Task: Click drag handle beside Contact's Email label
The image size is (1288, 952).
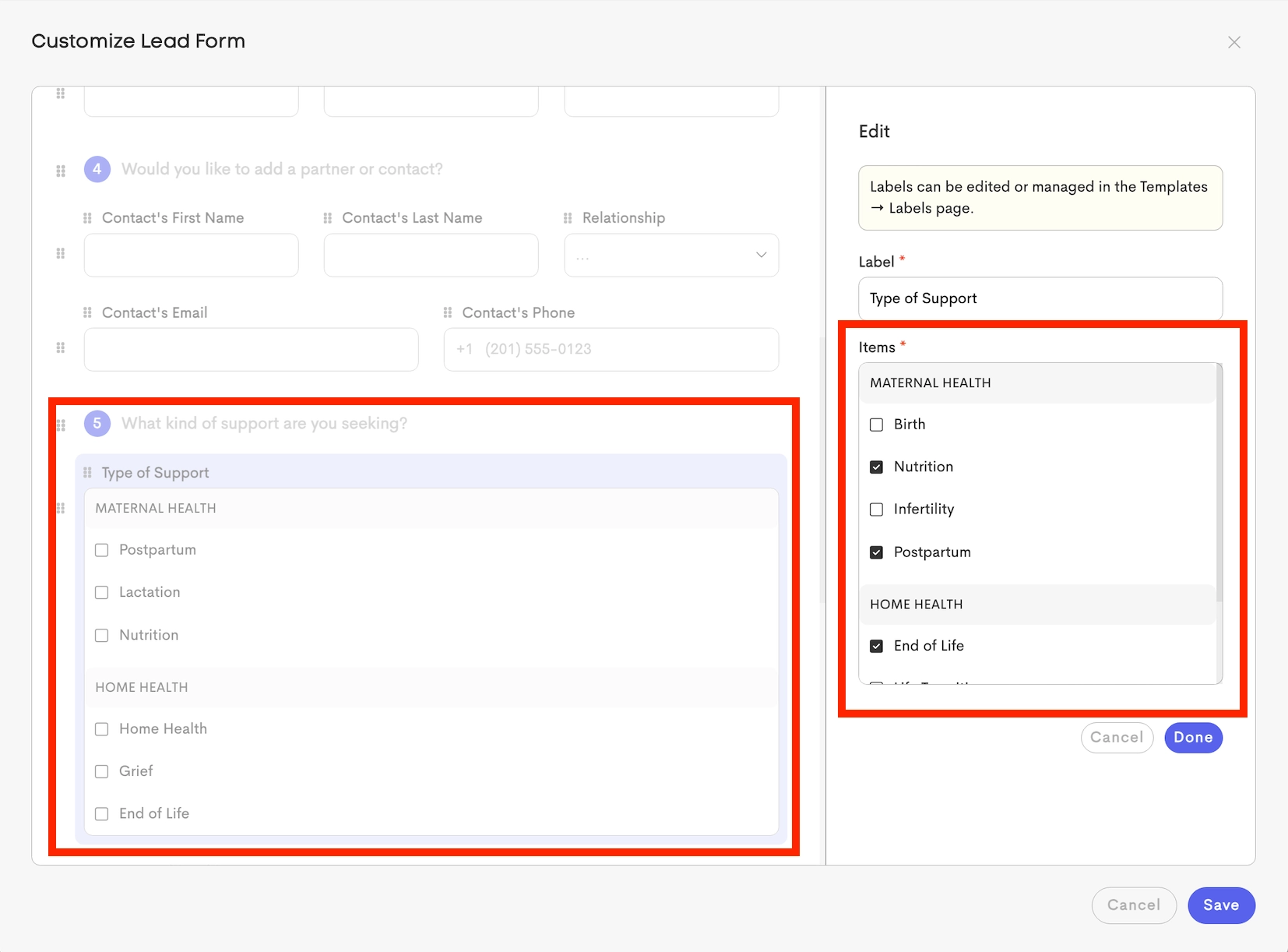Action: 87,312
